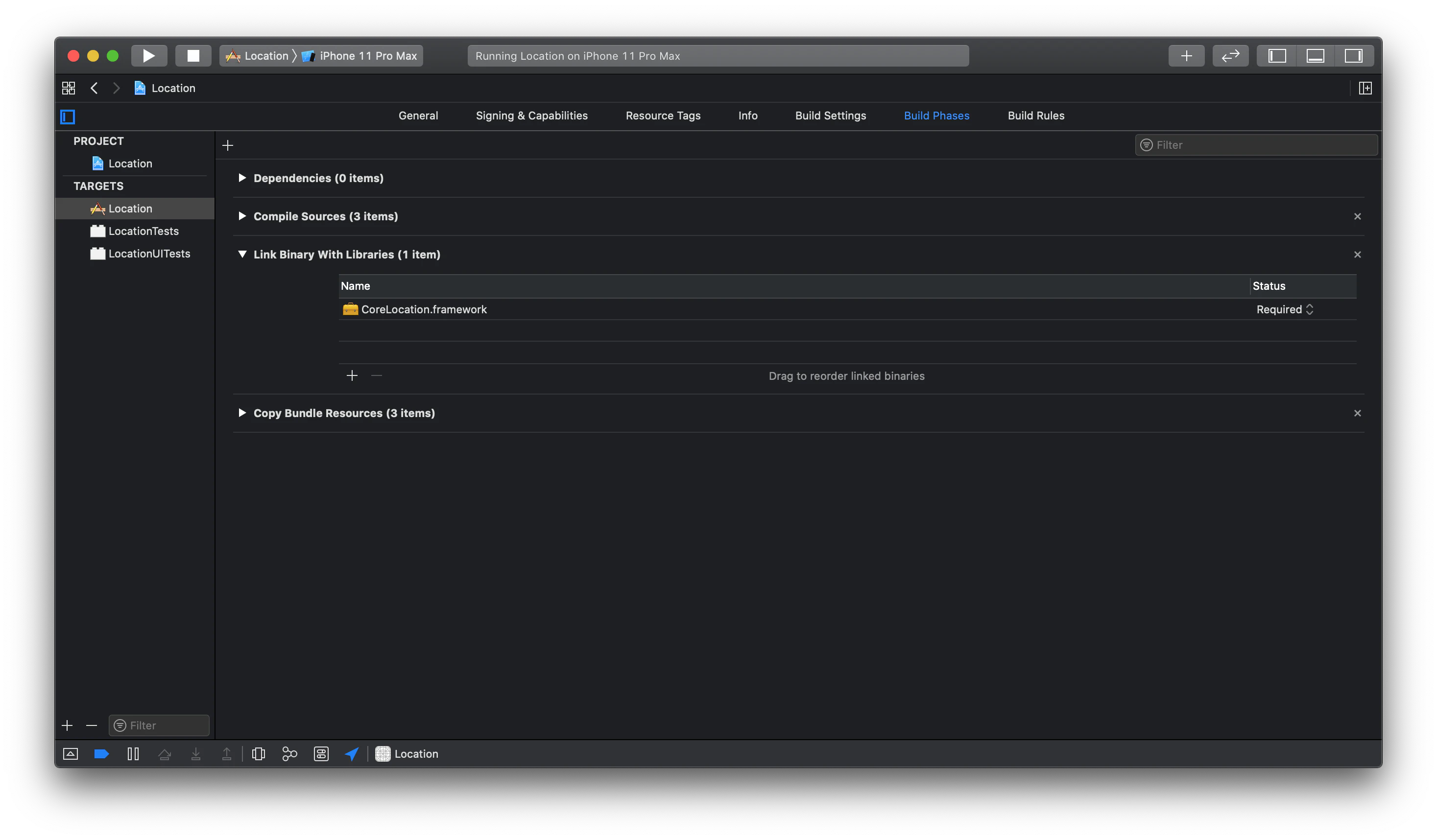
Task: Expand Compile Sources section
Action: point(242,216)
